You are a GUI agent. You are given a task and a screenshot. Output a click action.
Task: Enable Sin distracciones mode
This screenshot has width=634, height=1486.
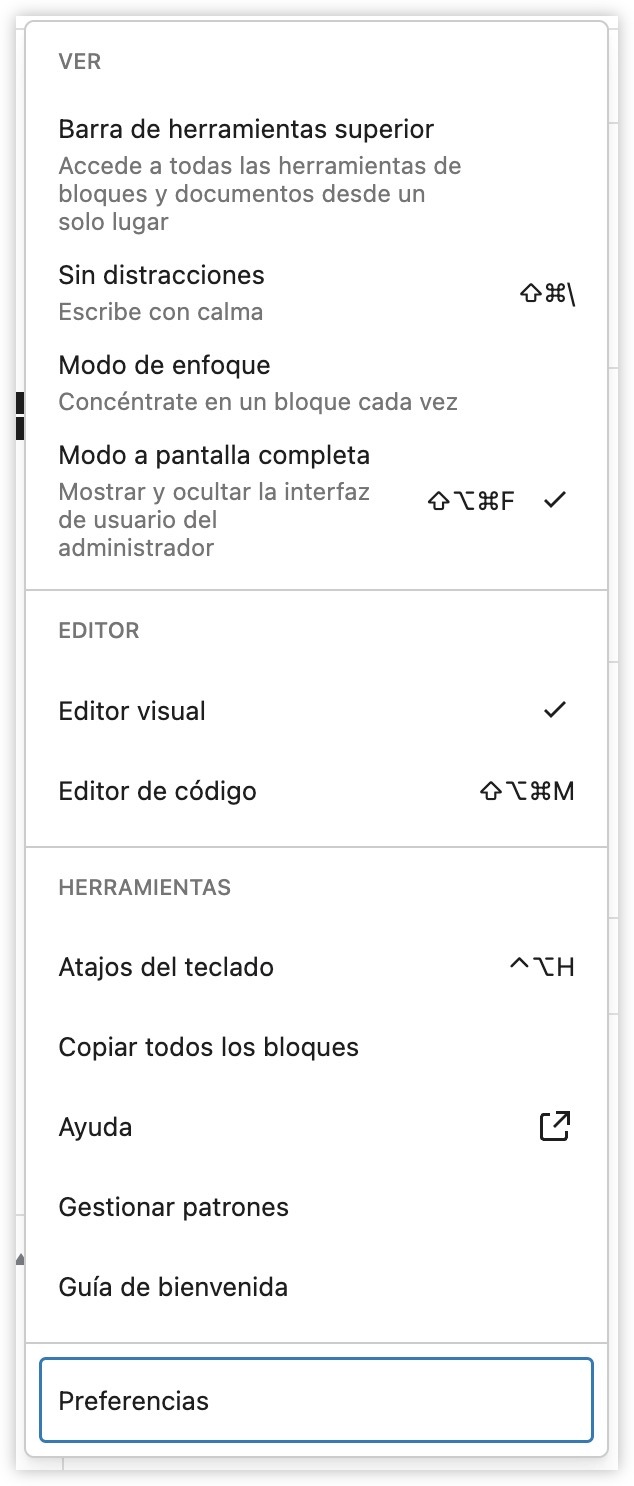(161, 275)
